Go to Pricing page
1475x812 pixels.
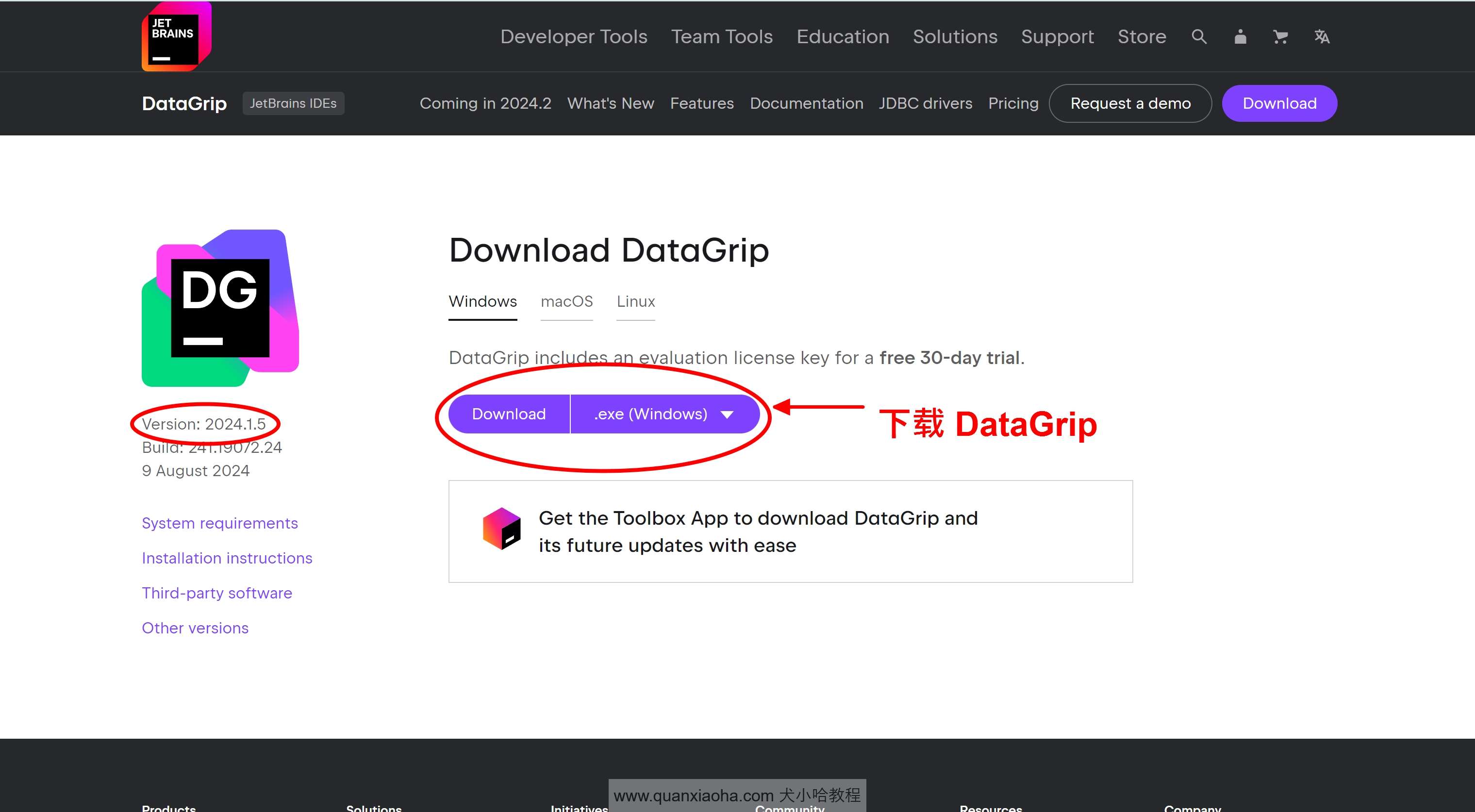click(1013, 104)
